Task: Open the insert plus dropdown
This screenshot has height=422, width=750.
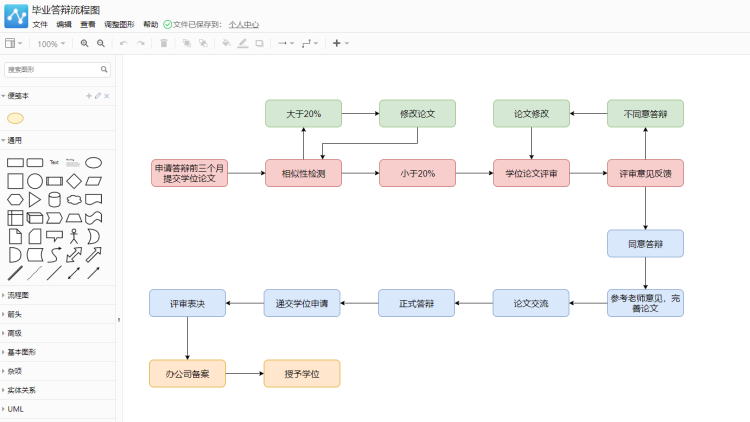Action: tap(341, 44)
